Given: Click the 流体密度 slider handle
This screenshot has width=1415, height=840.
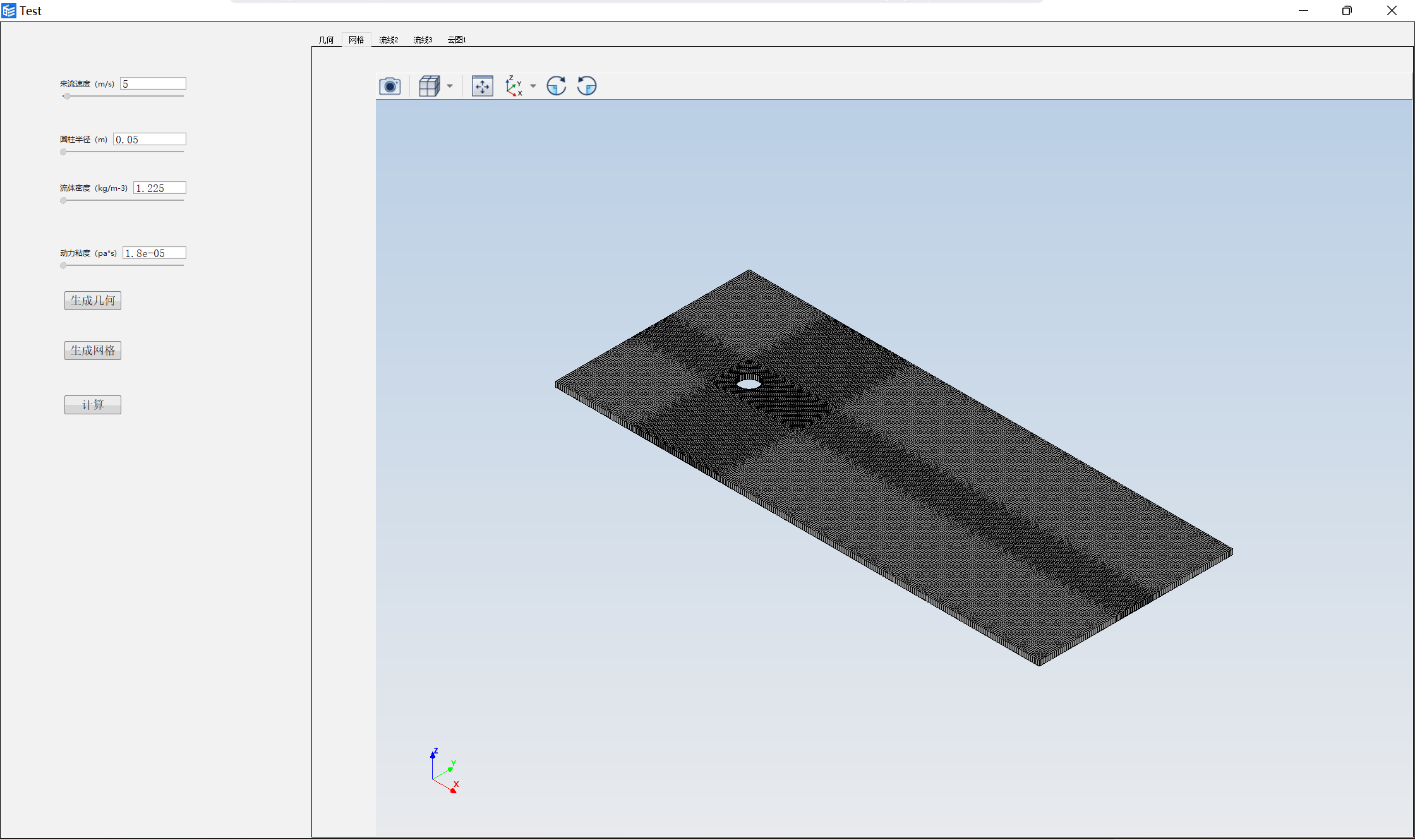Looking at the screenshot, I should click(x=63, y=201).
